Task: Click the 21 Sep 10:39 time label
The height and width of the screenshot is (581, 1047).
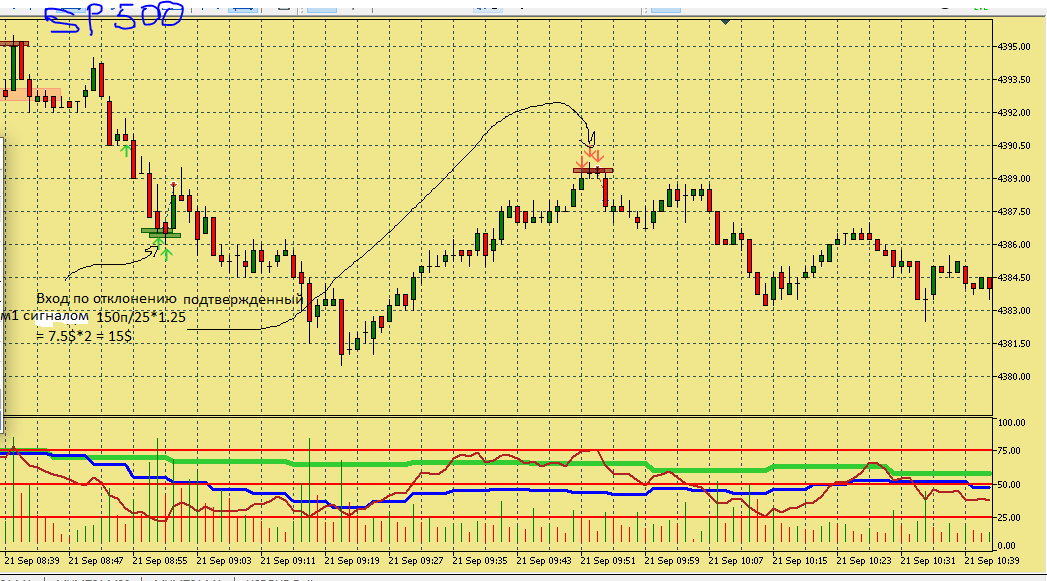Action: point(992,561)
